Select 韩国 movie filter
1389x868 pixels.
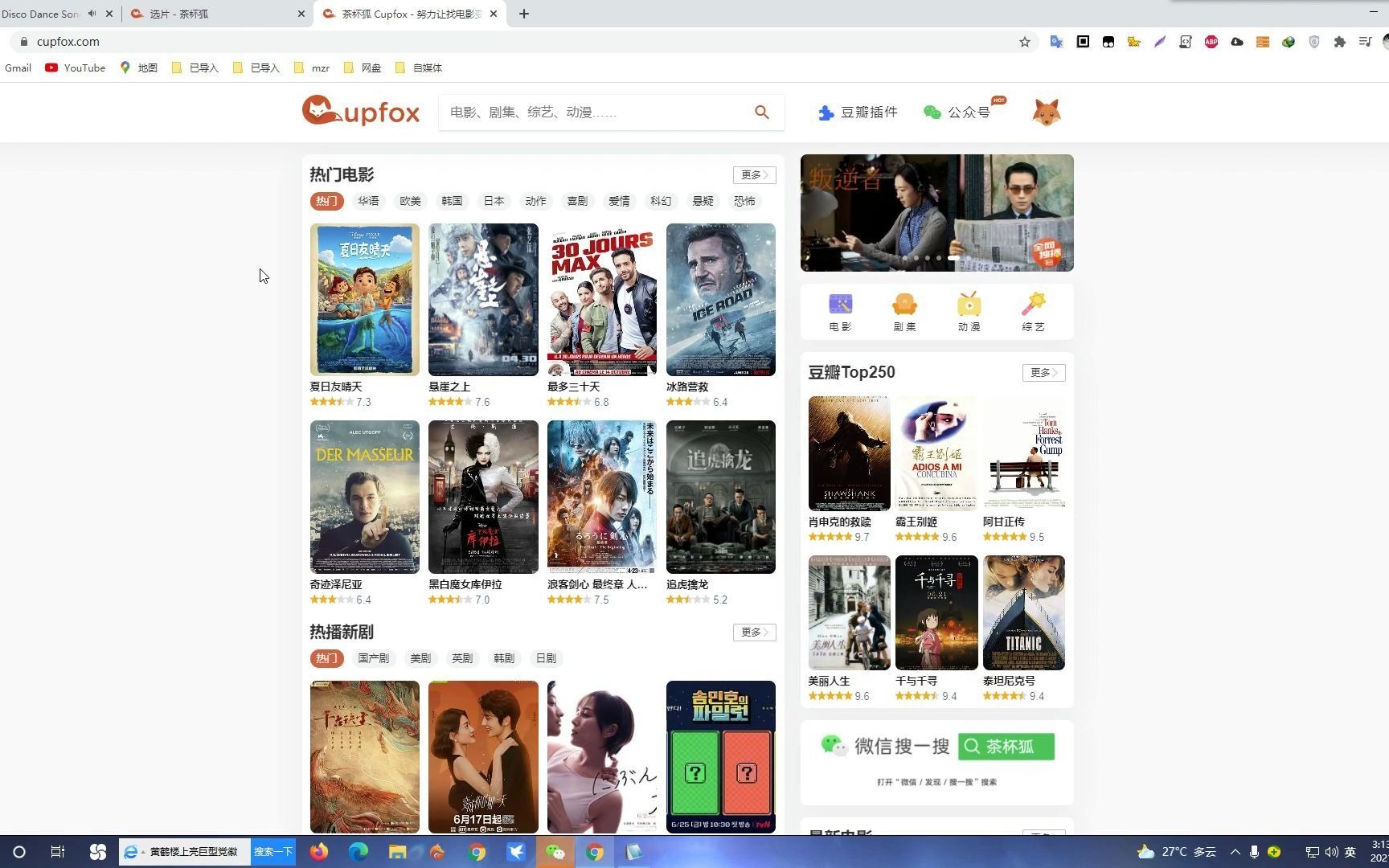452,201
